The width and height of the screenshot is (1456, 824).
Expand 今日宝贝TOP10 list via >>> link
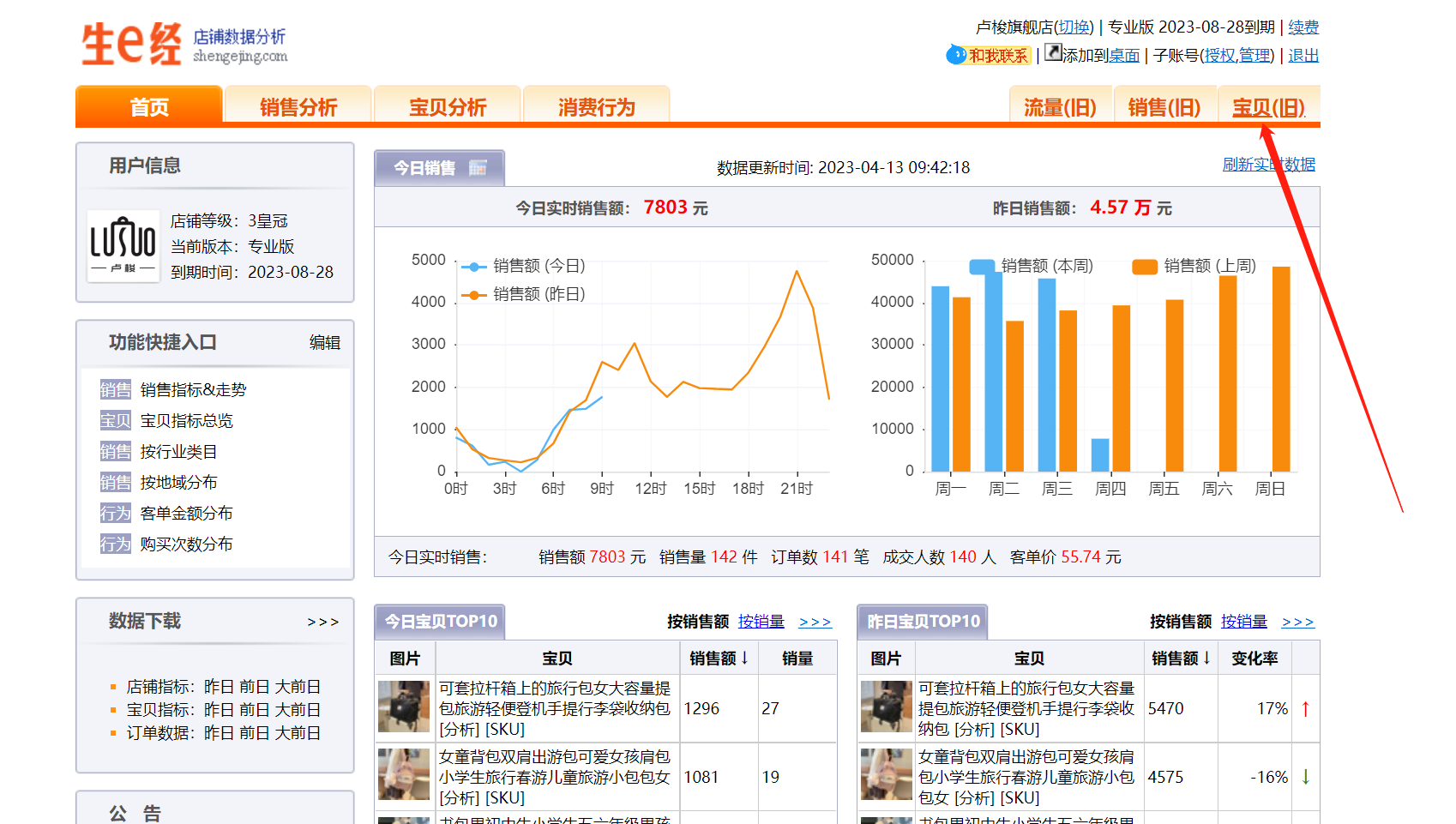pyautogui.click(x=814, y=623)
